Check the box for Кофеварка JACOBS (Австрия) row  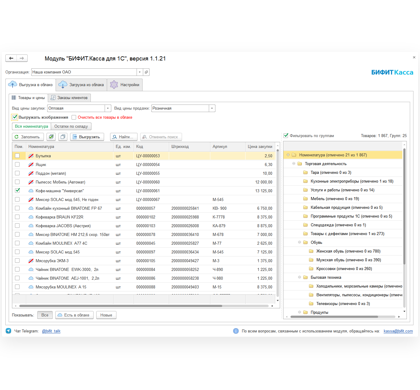pyautogui.click(x=17, y=226)
